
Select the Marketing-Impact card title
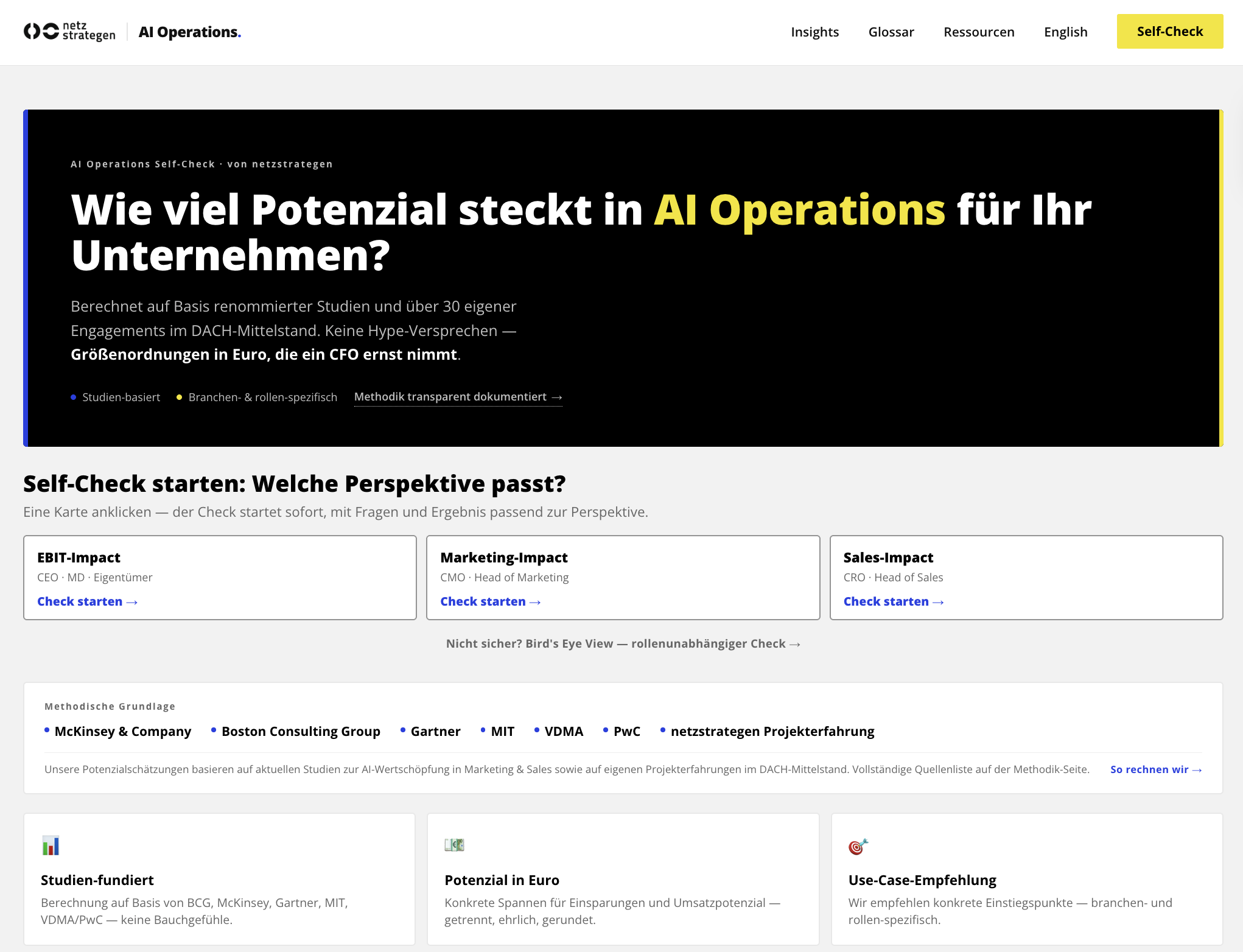click(503, 558)
